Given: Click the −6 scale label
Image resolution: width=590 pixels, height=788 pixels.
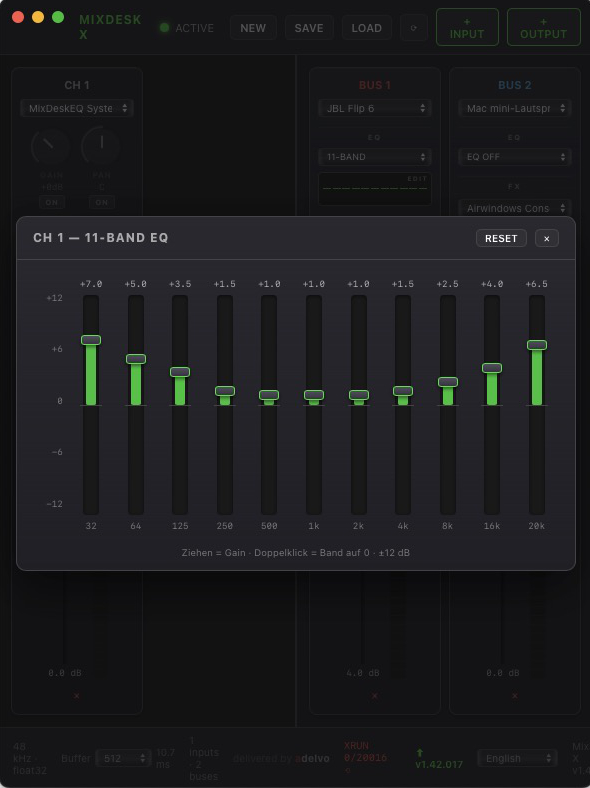Looking at the screenshot, I should click(57, 452).
